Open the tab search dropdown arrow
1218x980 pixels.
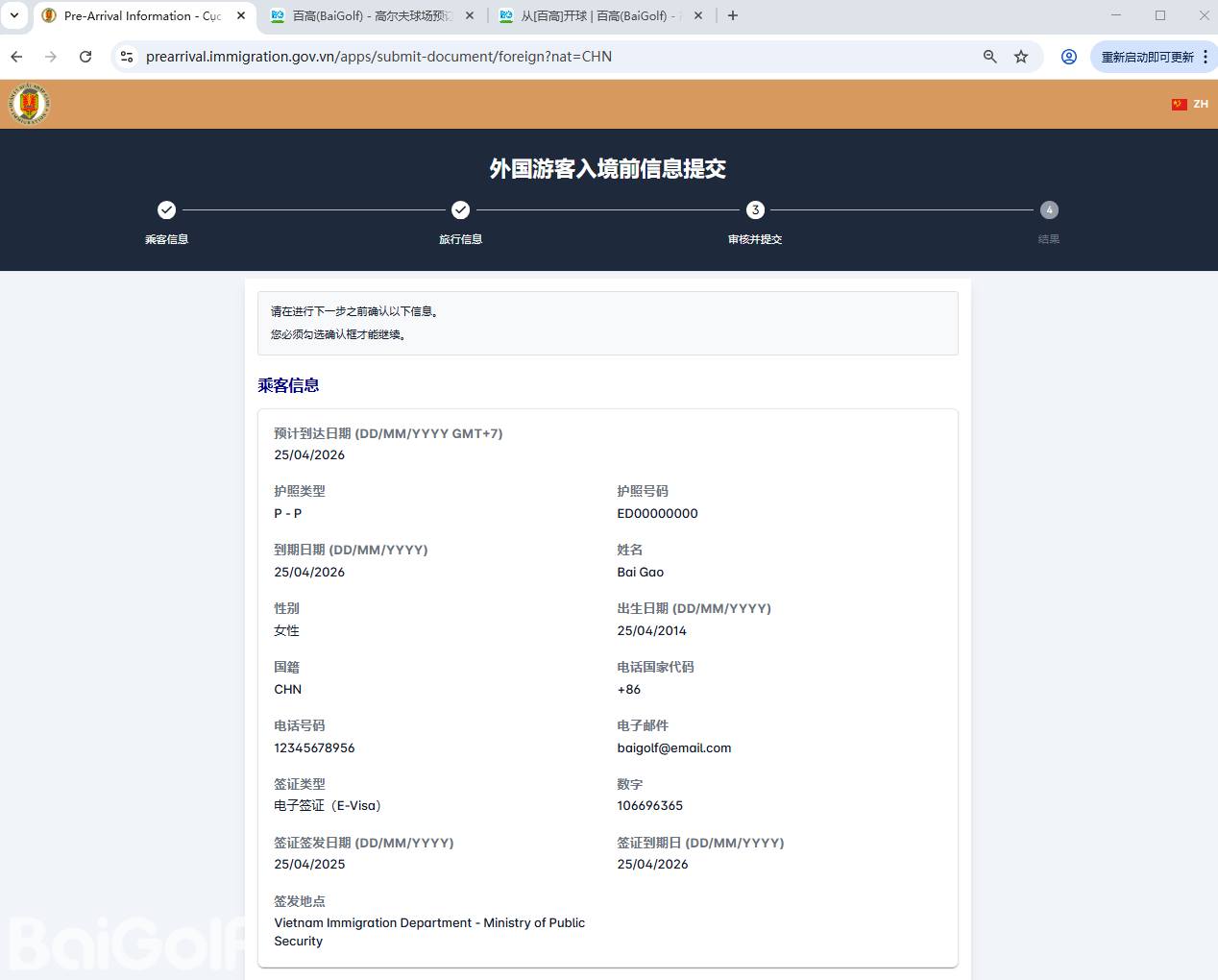(x=14, y=15)
